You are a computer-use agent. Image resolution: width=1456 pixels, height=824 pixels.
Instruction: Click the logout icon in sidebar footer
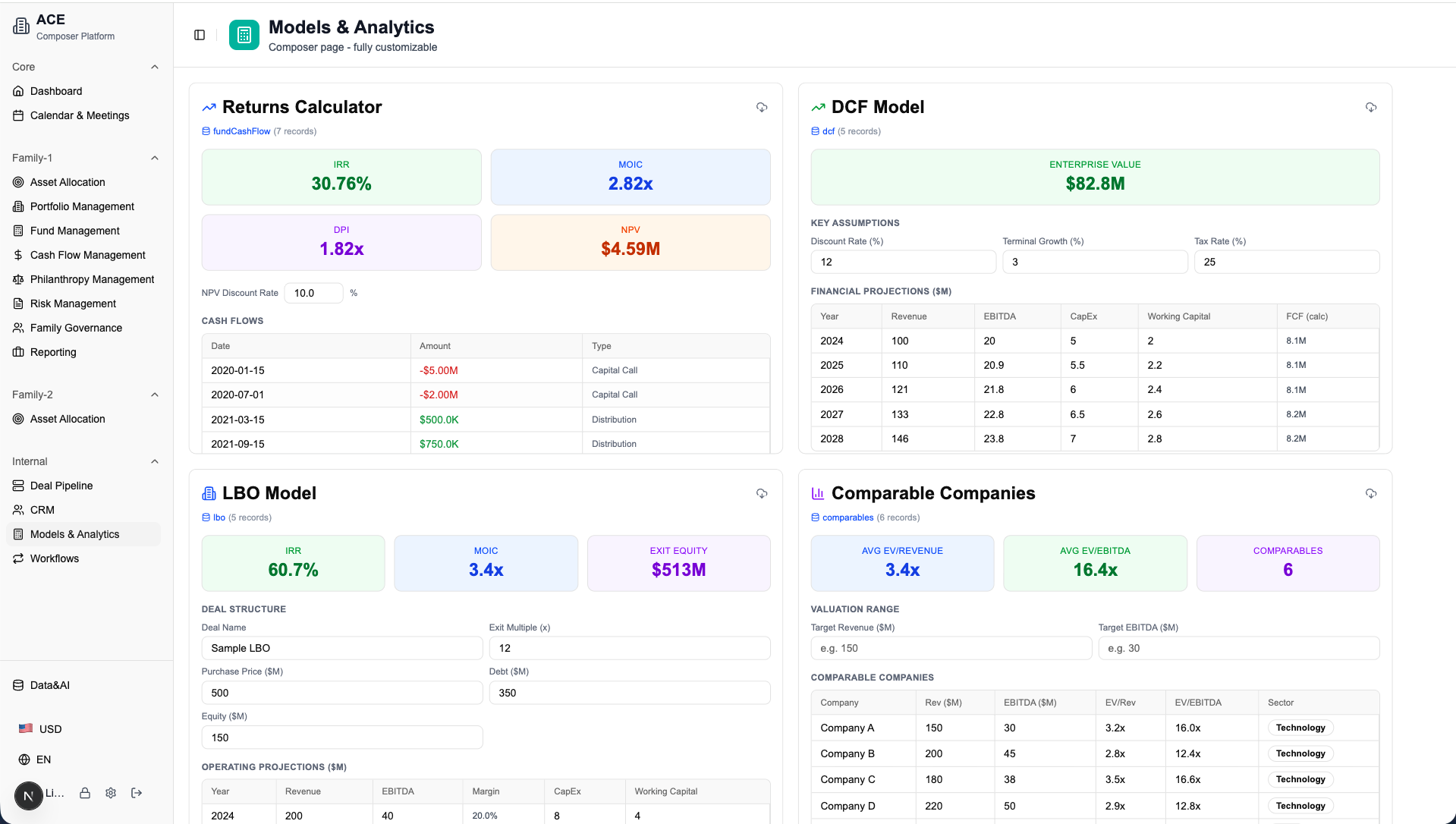pyautogui.click(x=137, y=793)
